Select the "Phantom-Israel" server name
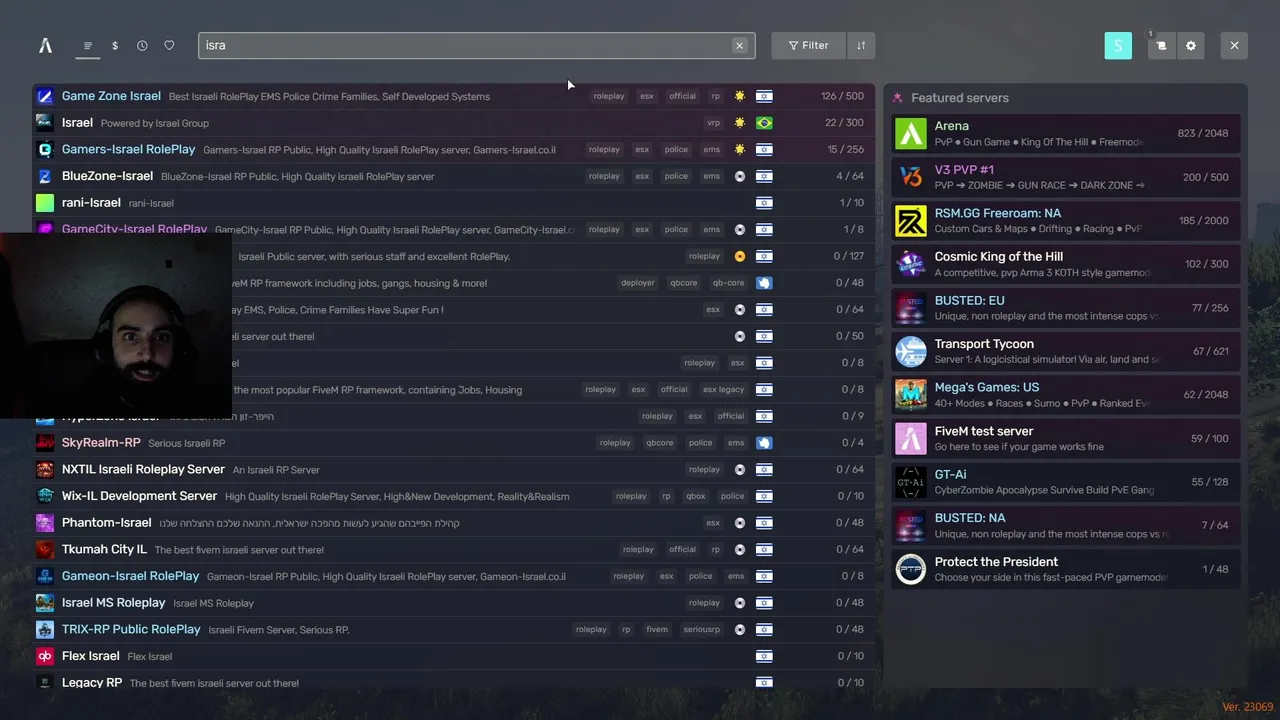 point(107,522)
